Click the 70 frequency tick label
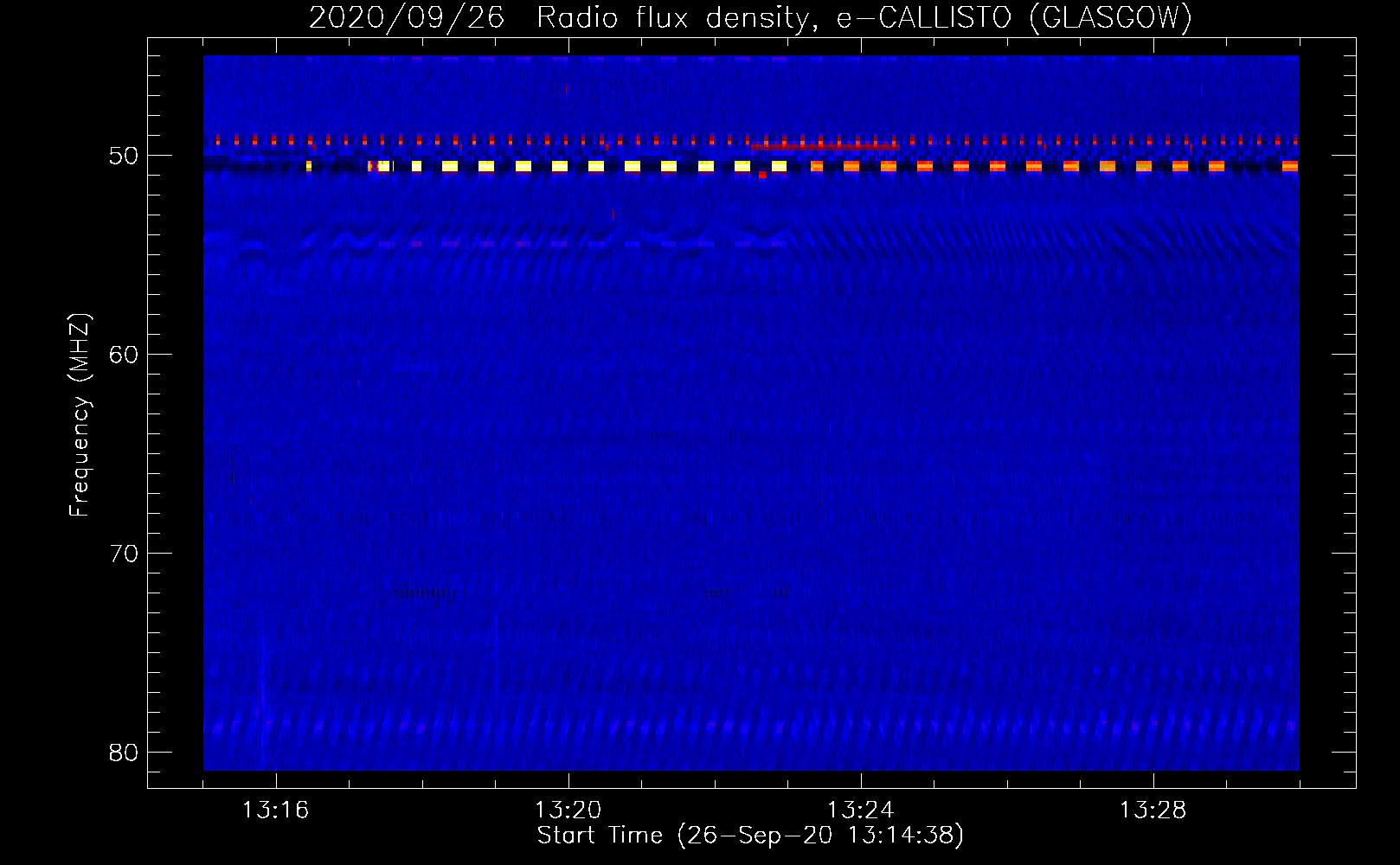The image size is (1400, 865). tap(125, 554)
